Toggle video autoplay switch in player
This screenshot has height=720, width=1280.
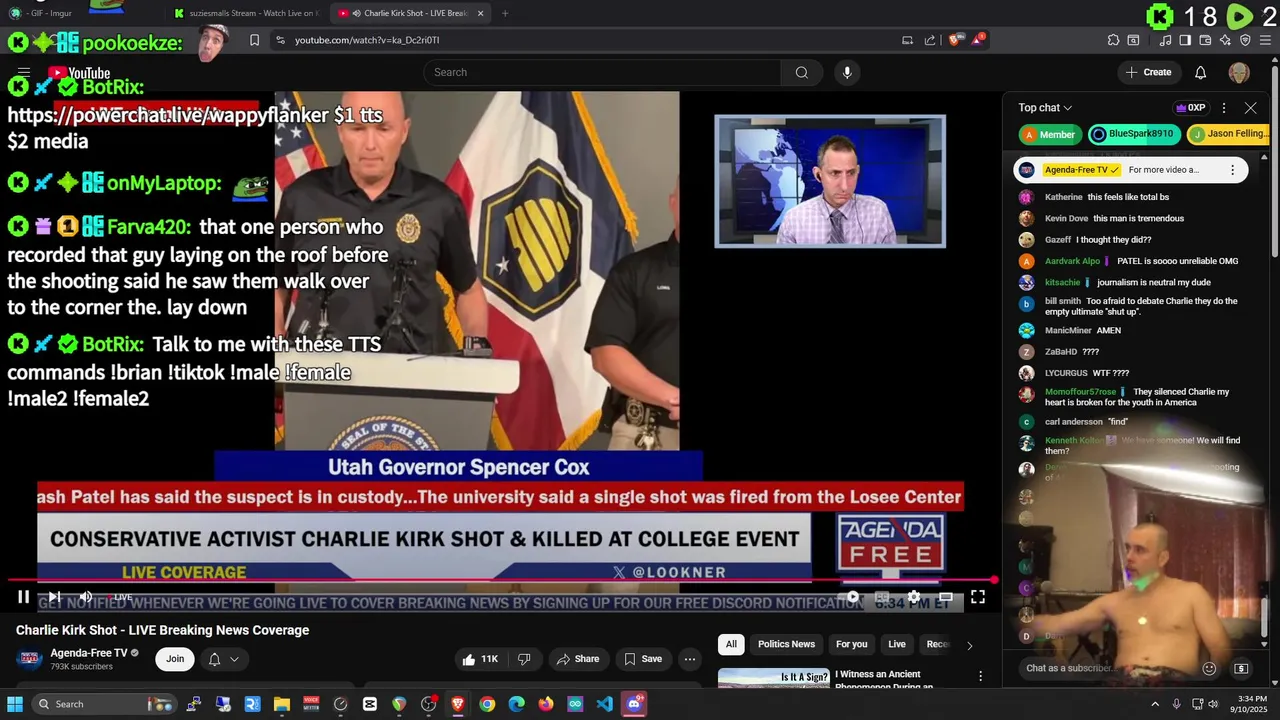coord(851,597)
